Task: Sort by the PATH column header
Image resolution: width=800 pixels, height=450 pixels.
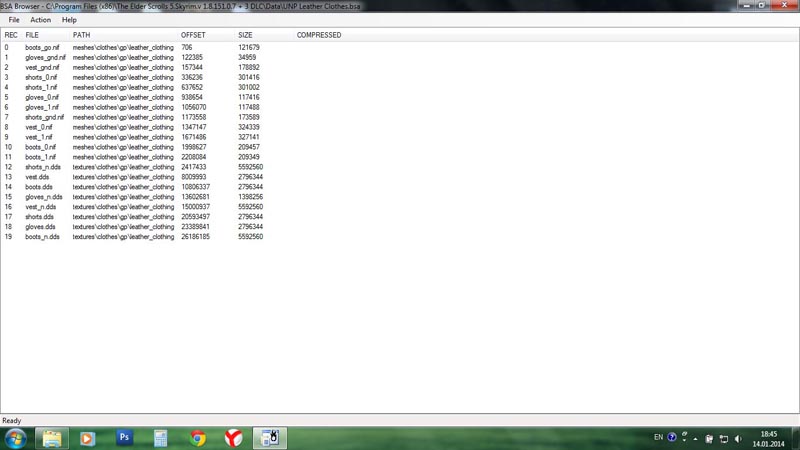Action: click(x=81, y=35)
